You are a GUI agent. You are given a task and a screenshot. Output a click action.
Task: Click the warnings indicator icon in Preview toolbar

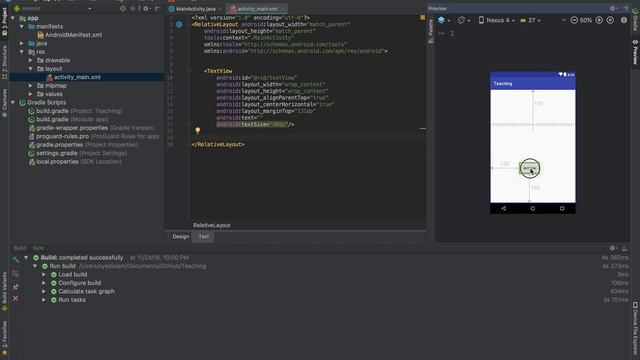[624, 20]
